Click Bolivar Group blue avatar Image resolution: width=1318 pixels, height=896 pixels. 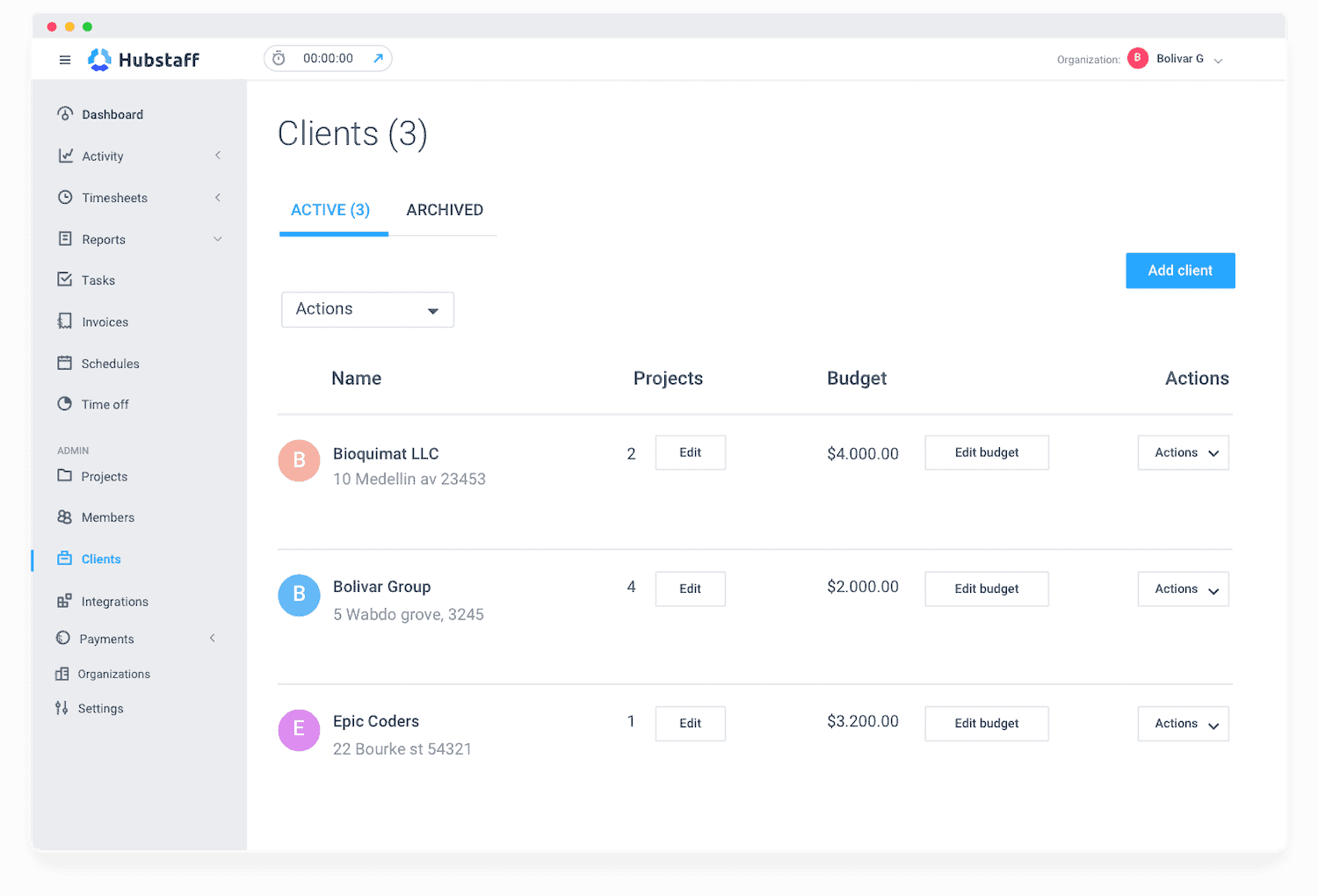(x=299, y=595)
